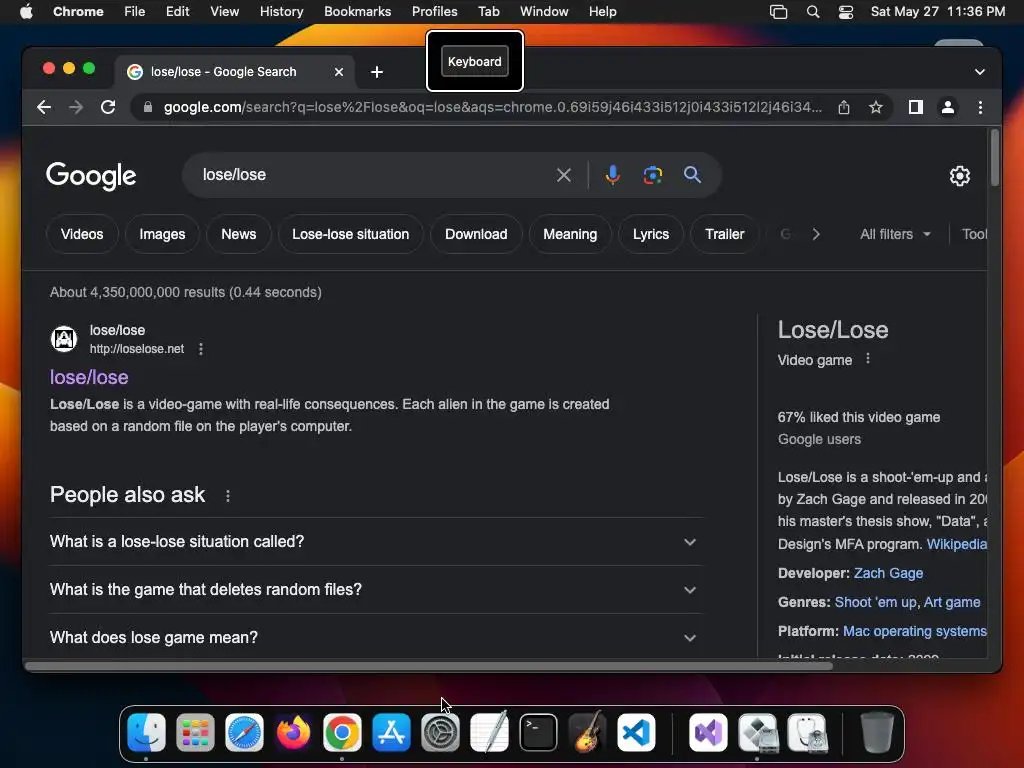The image size is (1024, 768).
Task: Select the Lyrics filter chip
Action: 650,234
